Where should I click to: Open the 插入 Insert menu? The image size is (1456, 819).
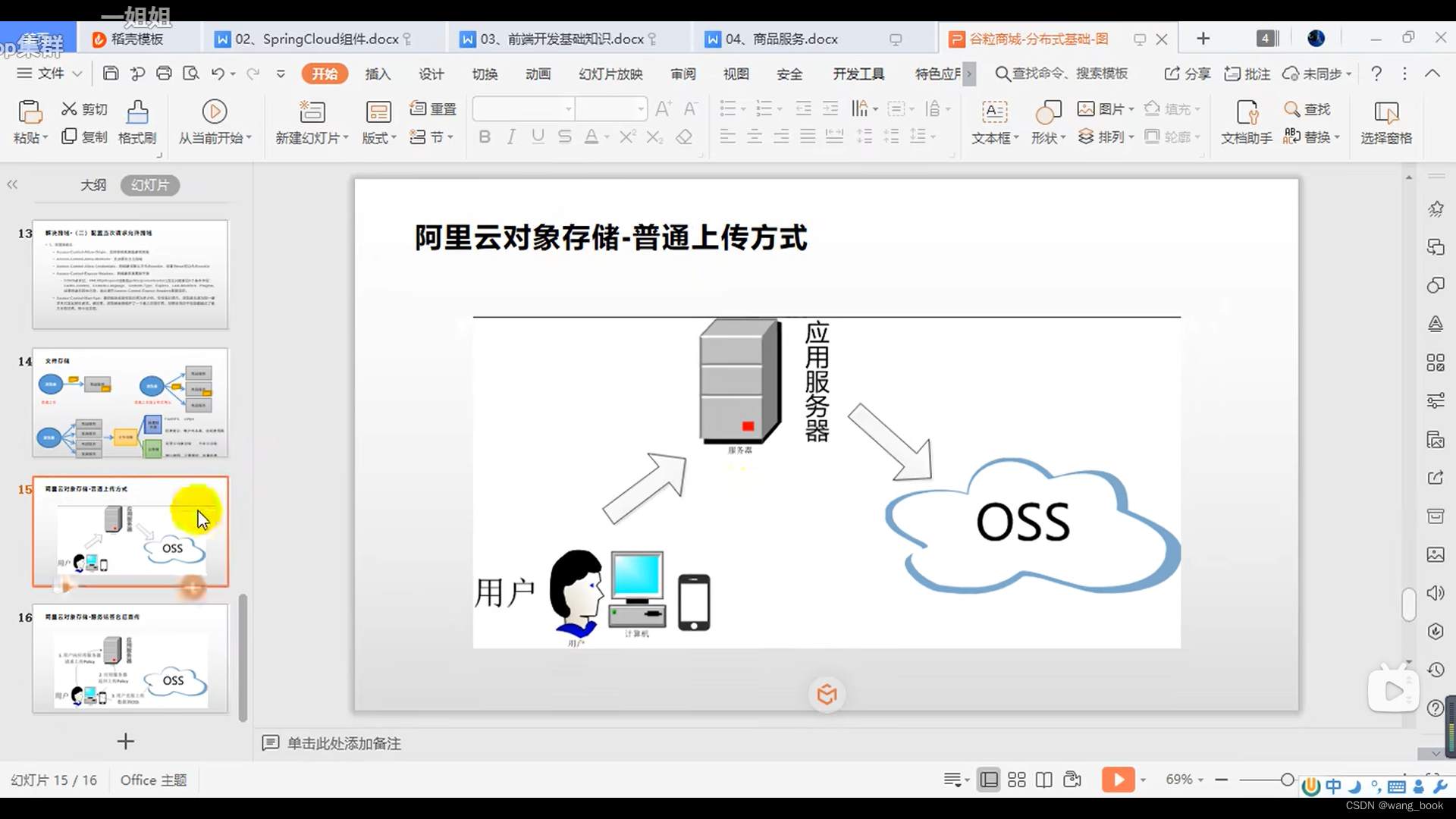(x=378, y=73)
